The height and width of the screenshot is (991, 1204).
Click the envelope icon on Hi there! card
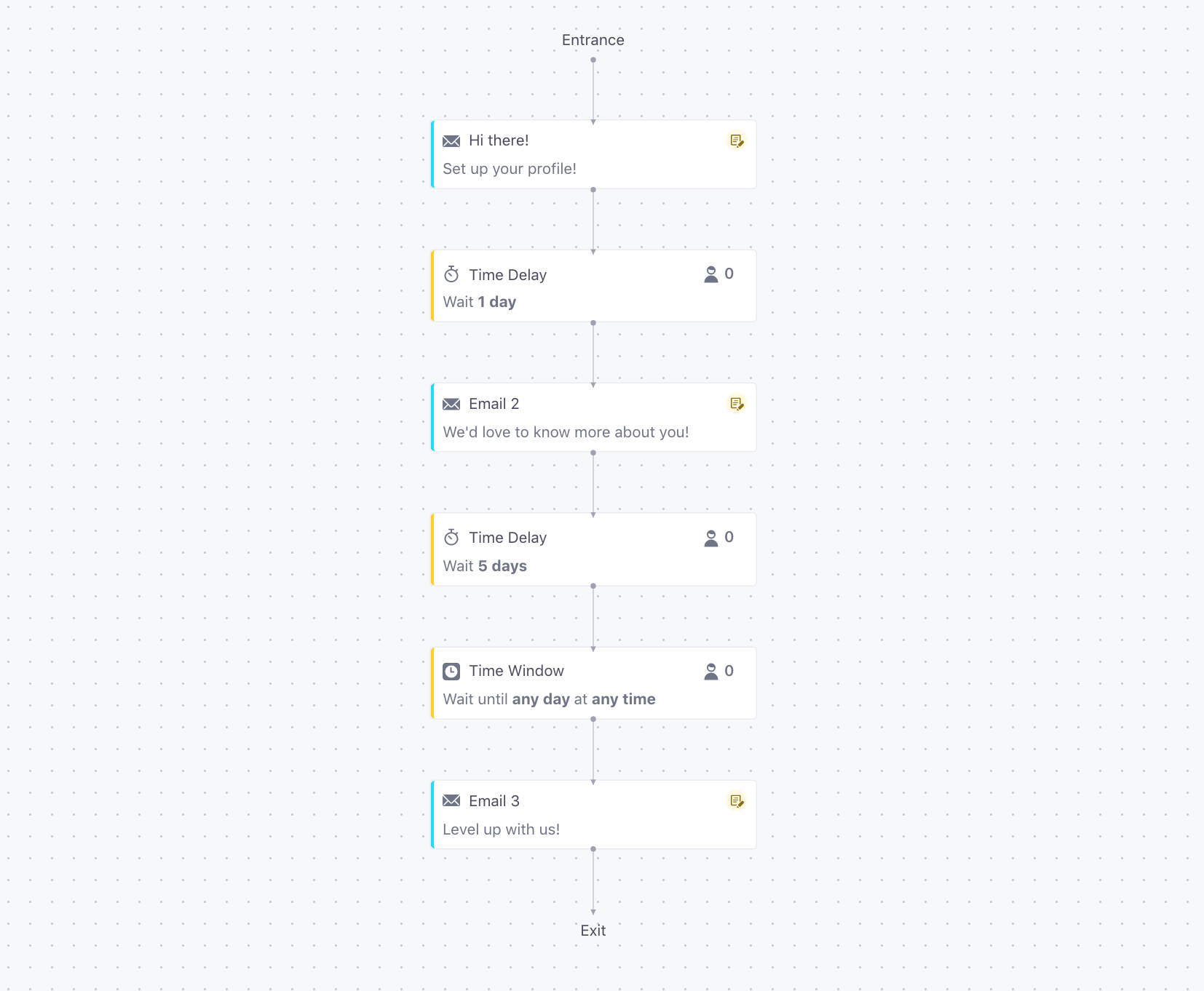(451, 141)
